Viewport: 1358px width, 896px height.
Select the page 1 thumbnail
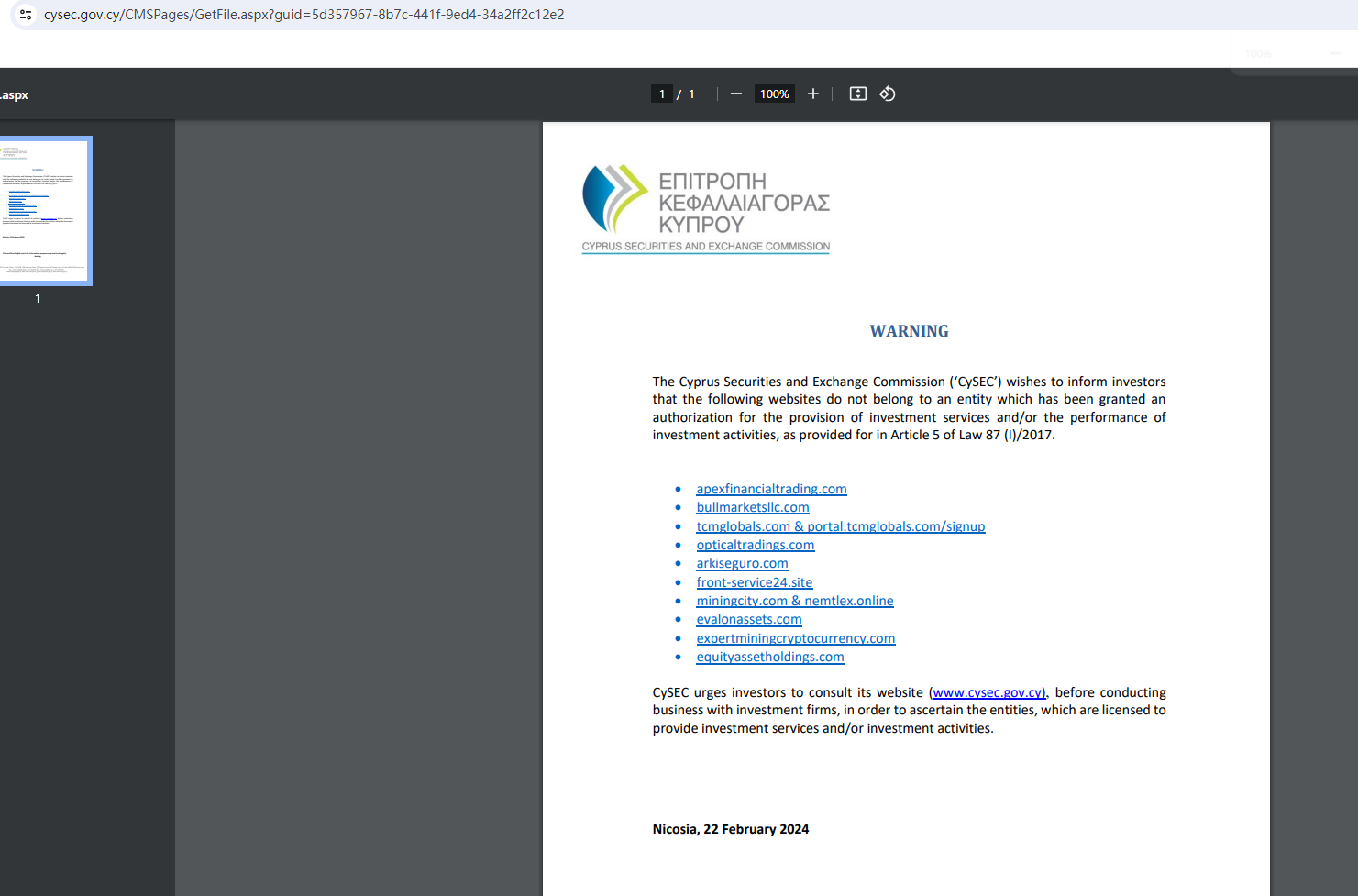click(x=46, y=211)
